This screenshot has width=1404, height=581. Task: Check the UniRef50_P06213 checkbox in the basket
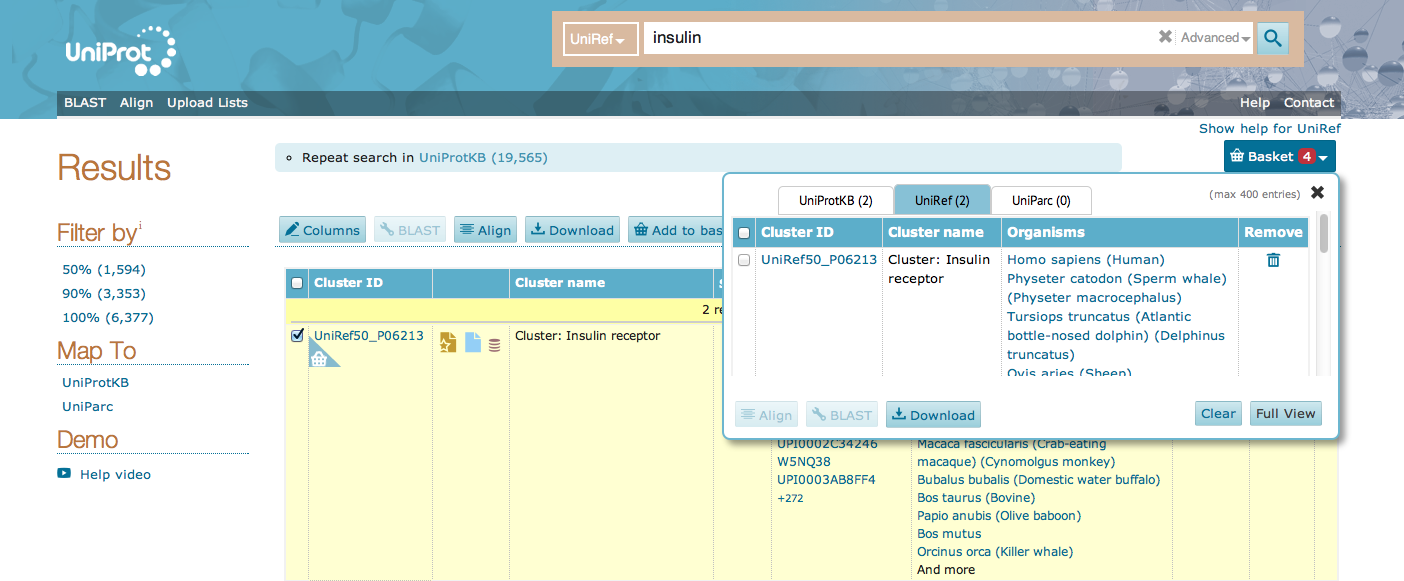coord(743,260)
